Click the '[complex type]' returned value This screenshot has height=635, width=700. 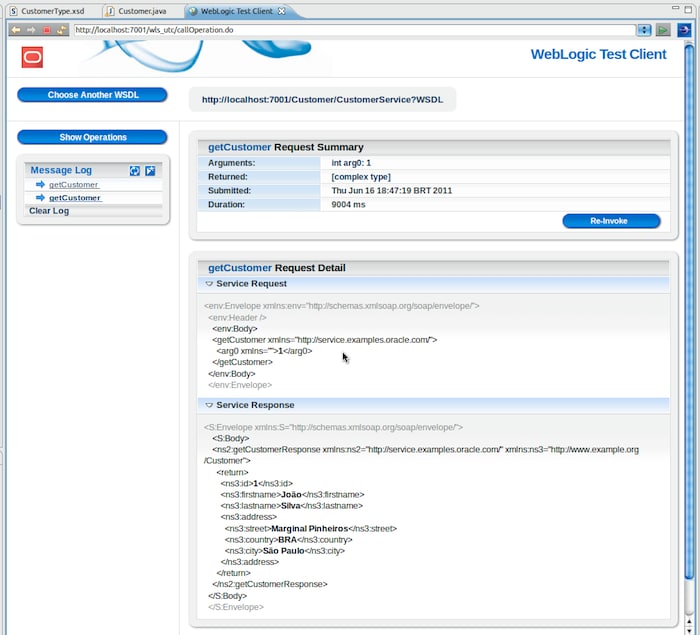tap(361, 177)
